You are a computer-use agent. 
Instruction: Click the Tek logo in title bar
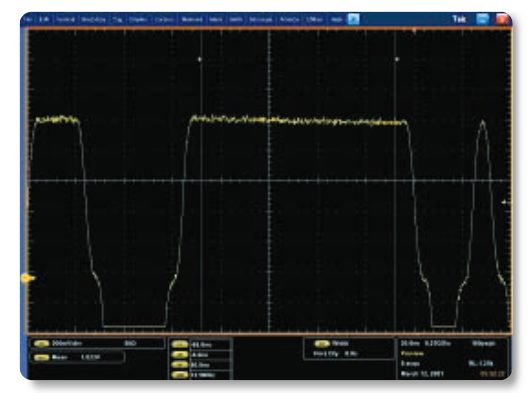[459, 19]
